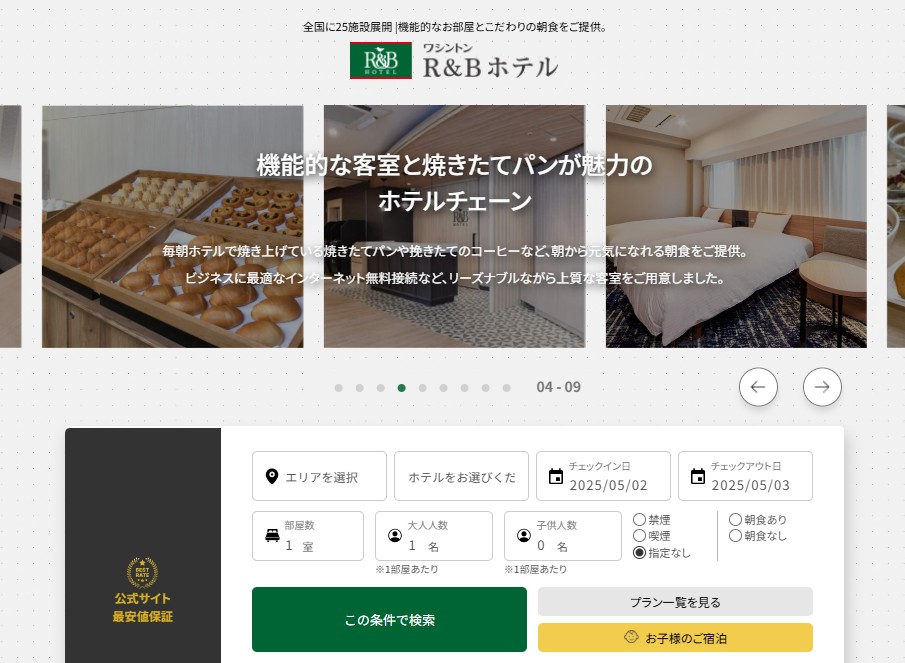Click the yellow お子様のご宿泊 button

point(675,638)
